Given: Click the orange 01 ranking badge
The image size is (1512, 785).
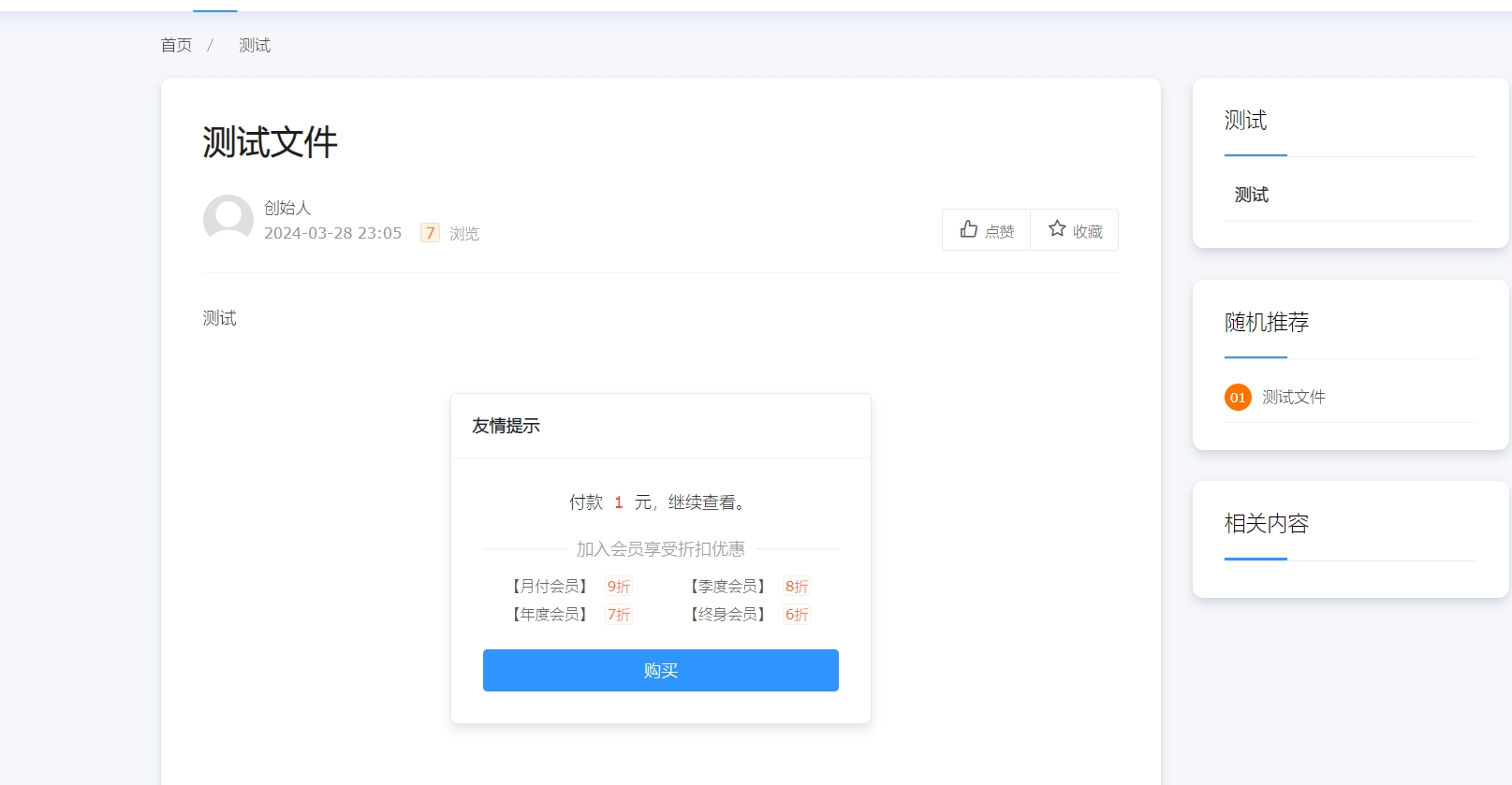Looking at the screenshot, I should (1238, 398).
